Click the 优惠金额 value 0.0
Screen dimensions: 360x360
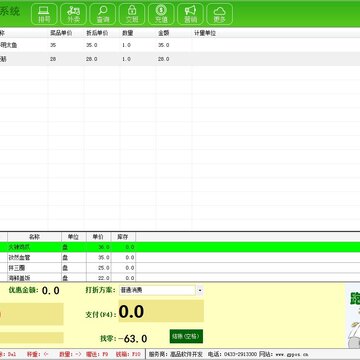[x=51, y=290]
